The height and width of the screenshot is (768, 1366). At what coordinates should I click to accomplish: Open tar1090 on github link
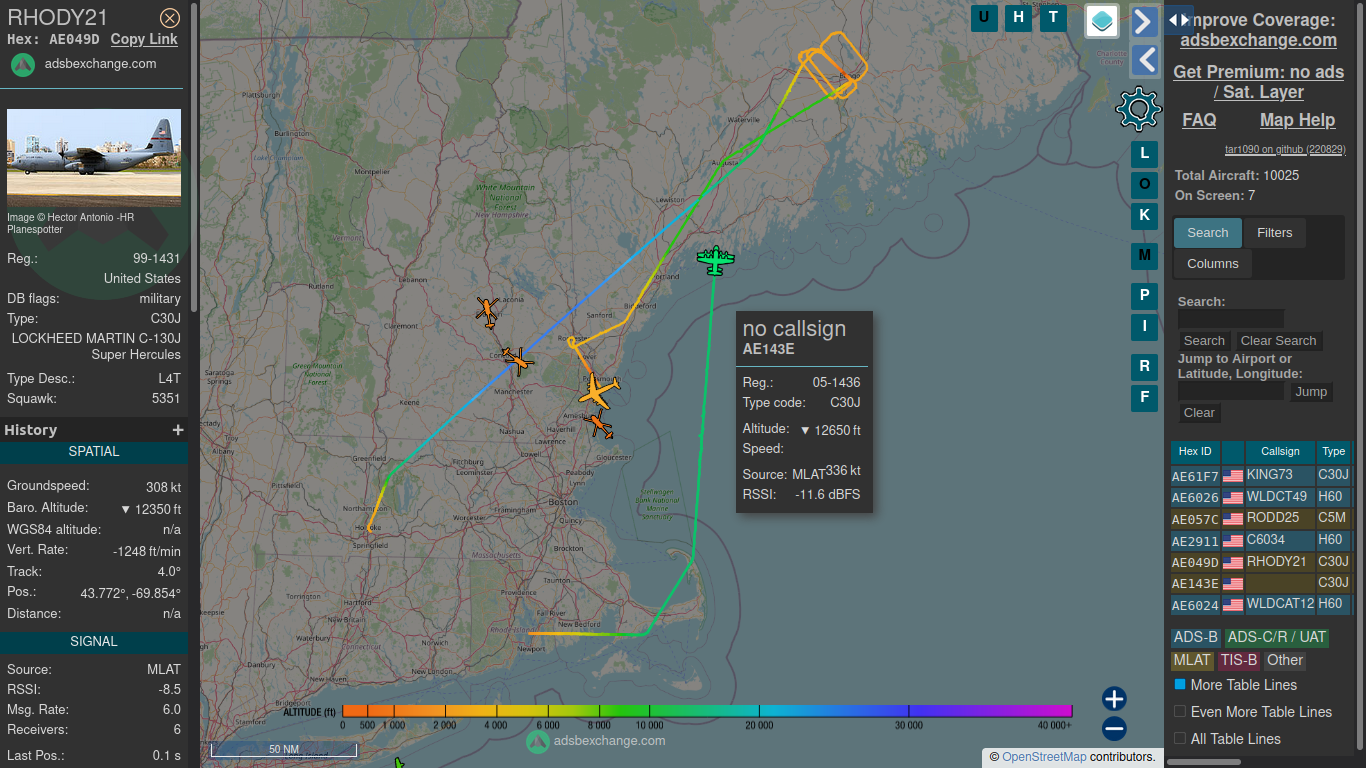click(x=1285, y=149)
